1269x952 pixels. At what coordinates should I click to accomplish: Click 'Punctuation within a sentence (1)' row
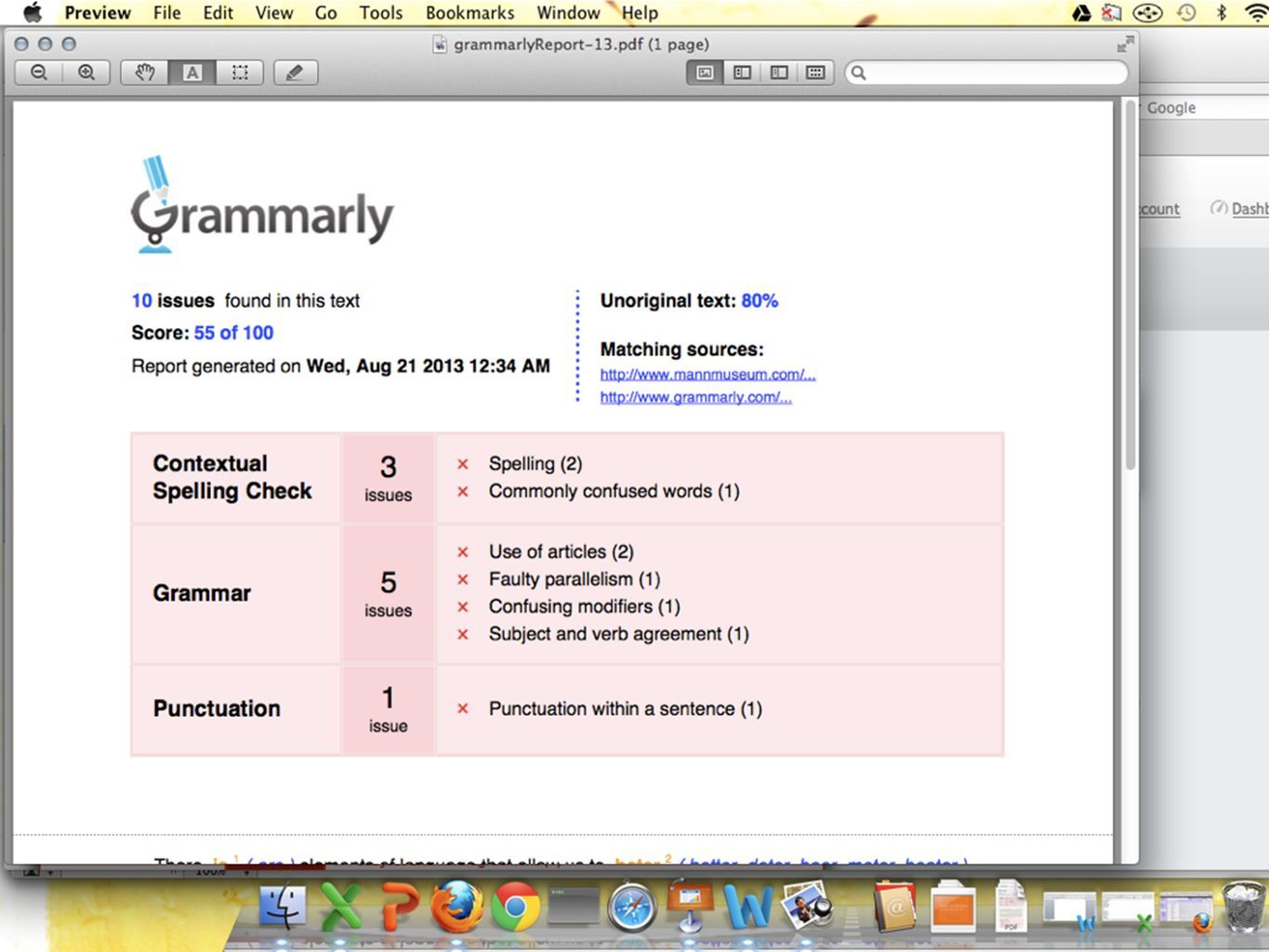[625, 708]
